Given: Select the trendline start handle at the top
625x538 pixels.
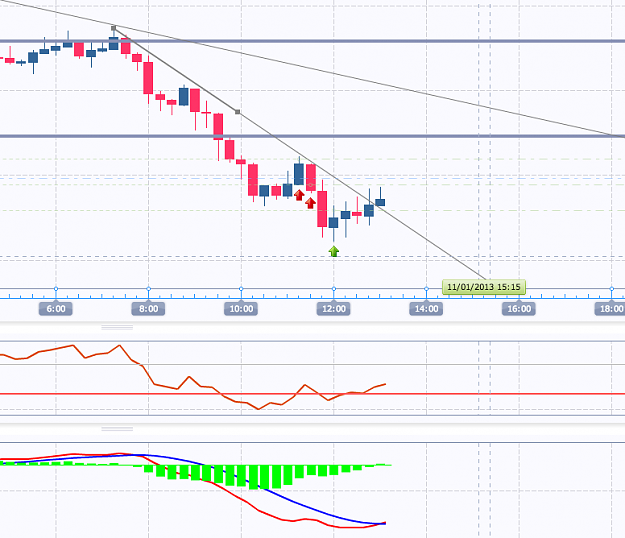Looking at the screenshot, I should coord(113,28).
